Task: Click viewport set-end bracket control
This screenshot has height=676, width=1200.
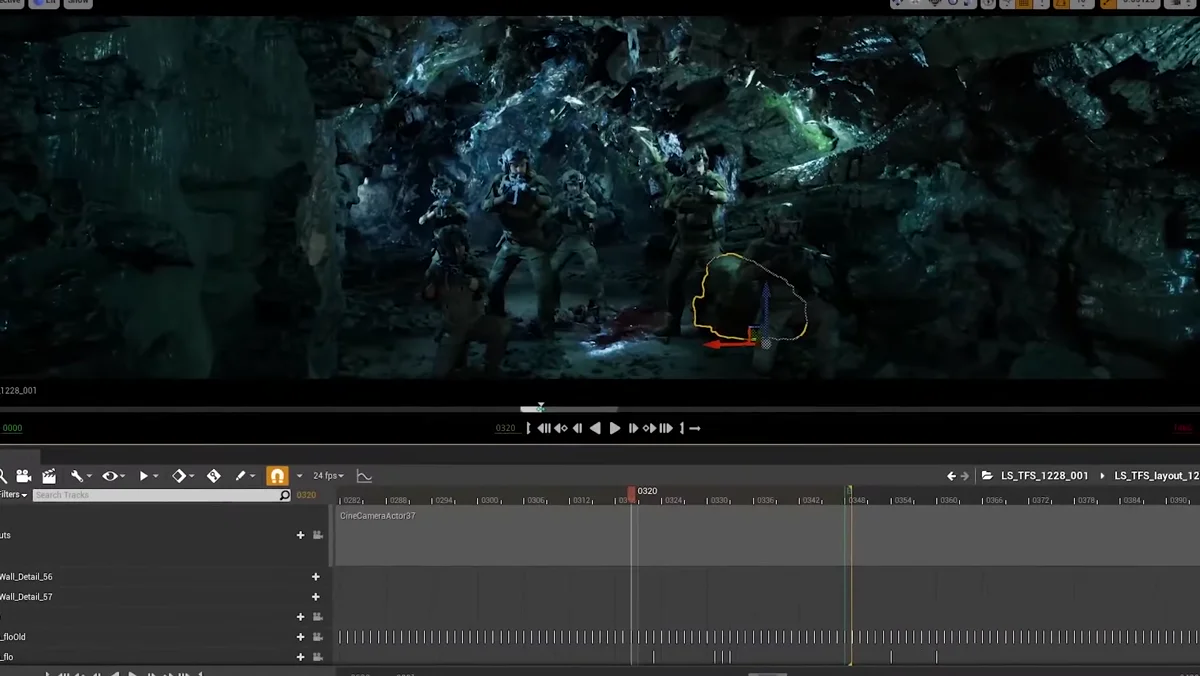Action: tap(682, 428)
